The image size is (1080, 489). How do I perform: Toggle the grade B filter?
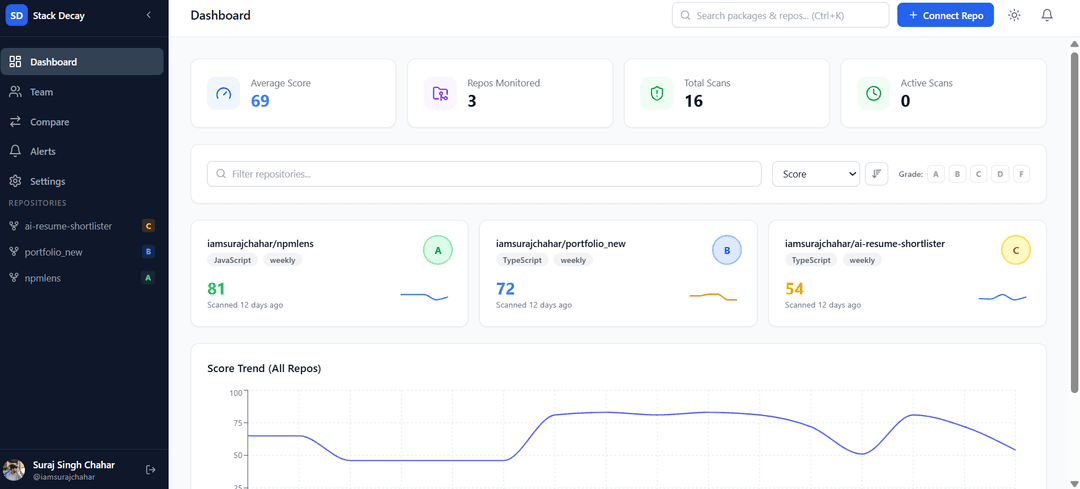tap(957, 174)
